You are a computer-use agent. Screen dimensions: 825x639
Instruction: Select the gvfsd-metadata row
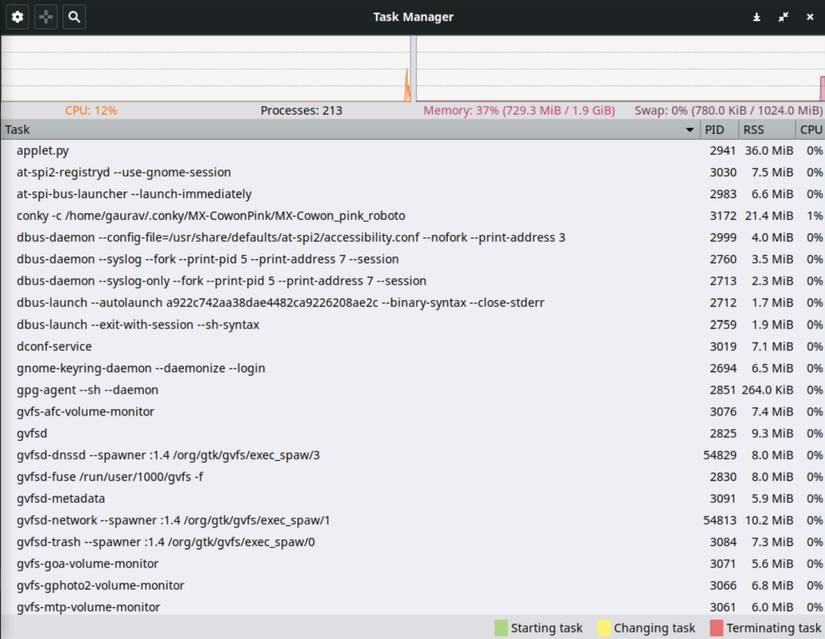click(412, 498)
